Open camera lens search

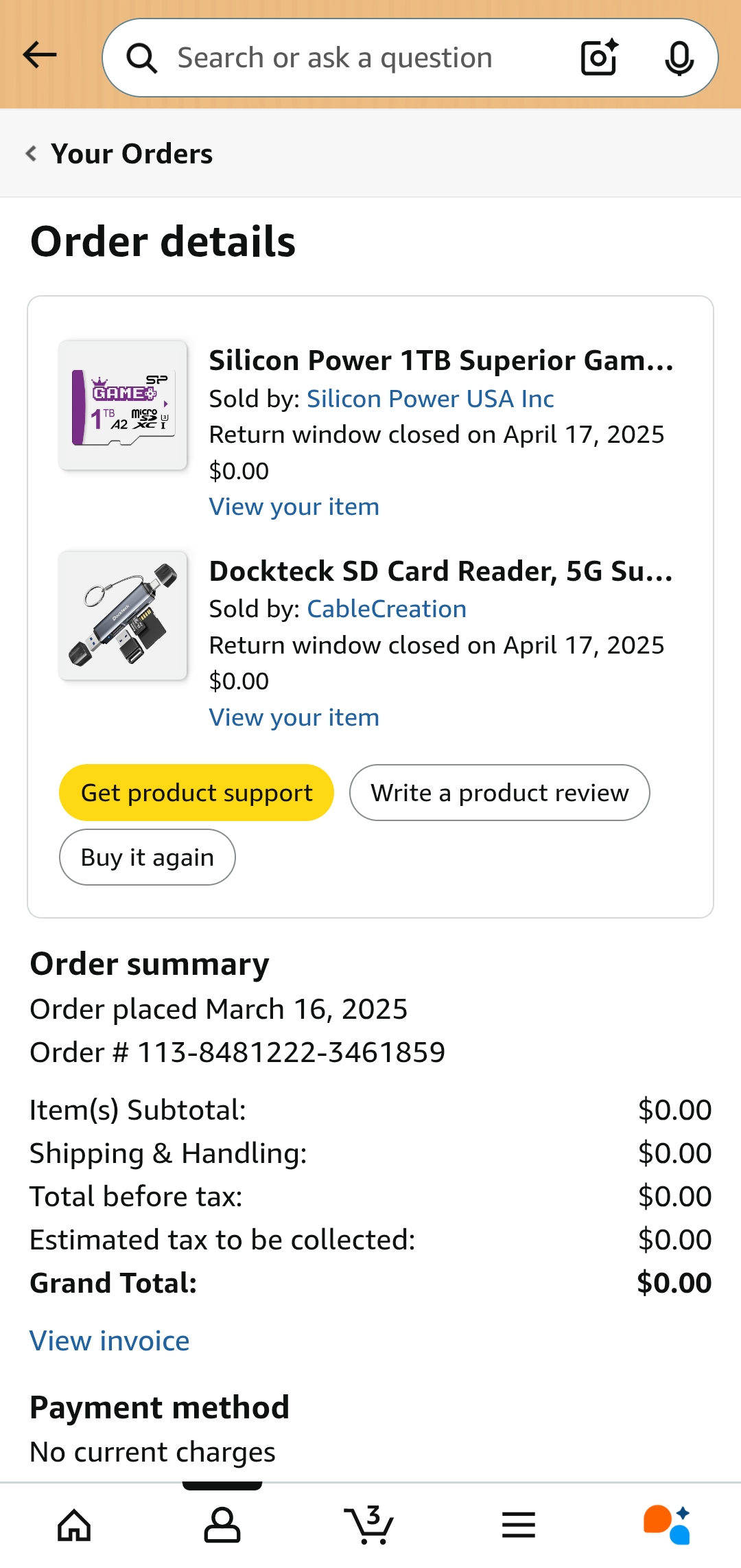coord(599,58)
